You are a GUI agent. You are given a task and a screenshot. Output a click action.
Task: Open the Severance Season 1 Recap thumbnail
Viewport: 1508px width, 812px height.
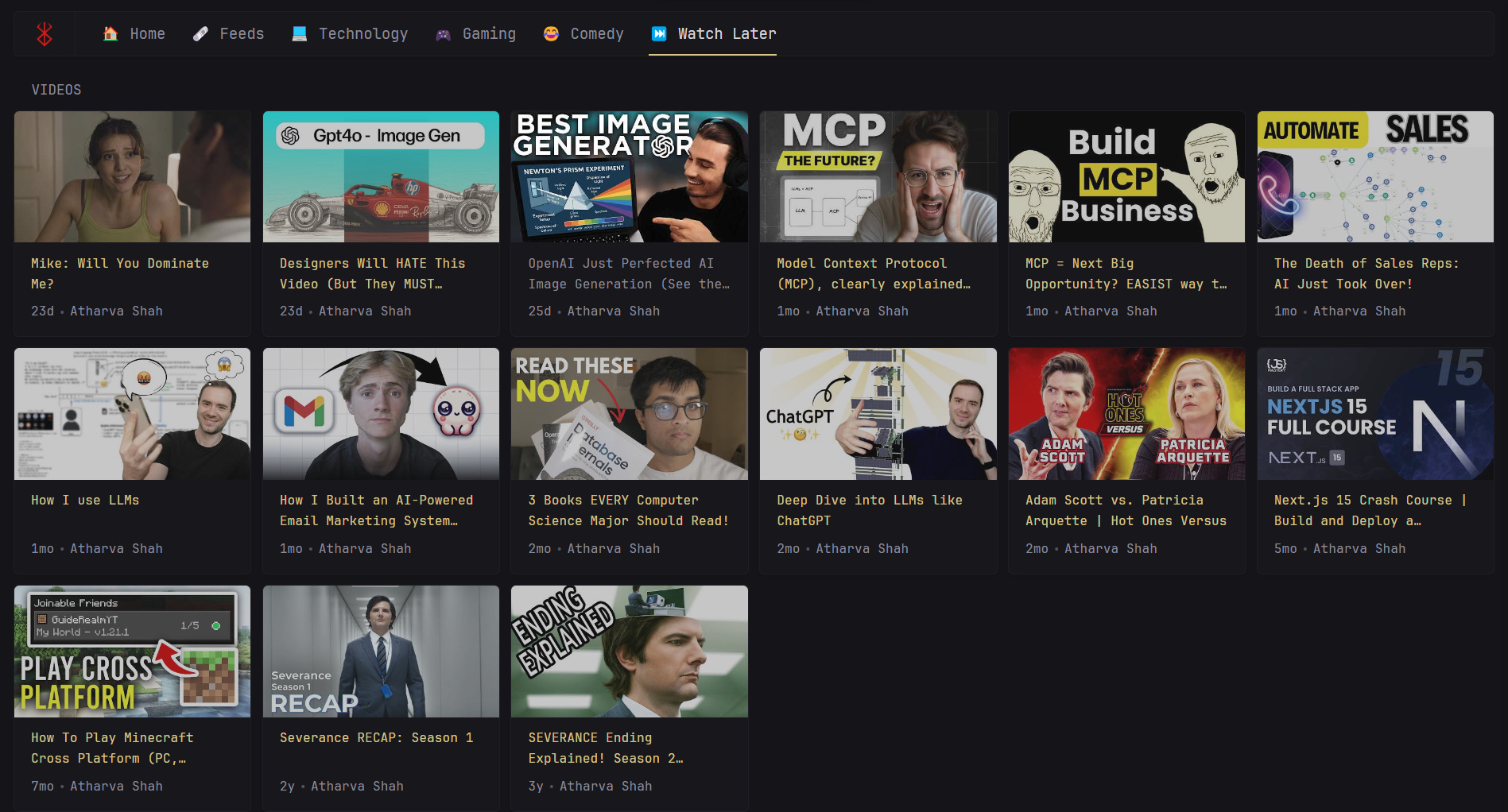tap(381, 652)
